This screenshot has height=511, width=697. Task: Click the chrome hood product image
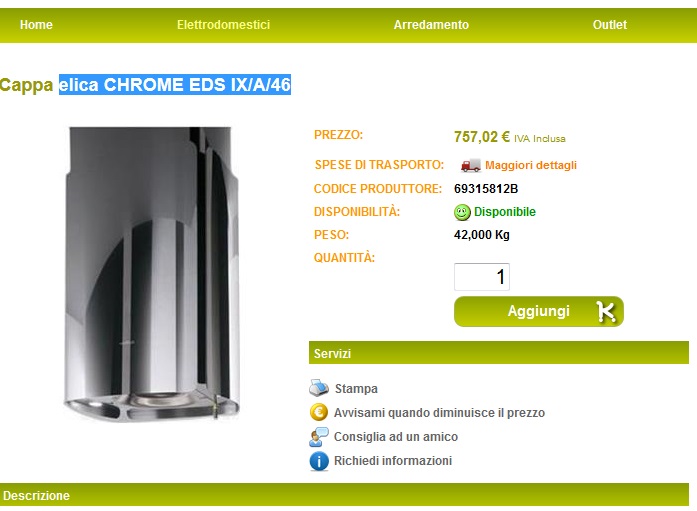coord(151,273)
